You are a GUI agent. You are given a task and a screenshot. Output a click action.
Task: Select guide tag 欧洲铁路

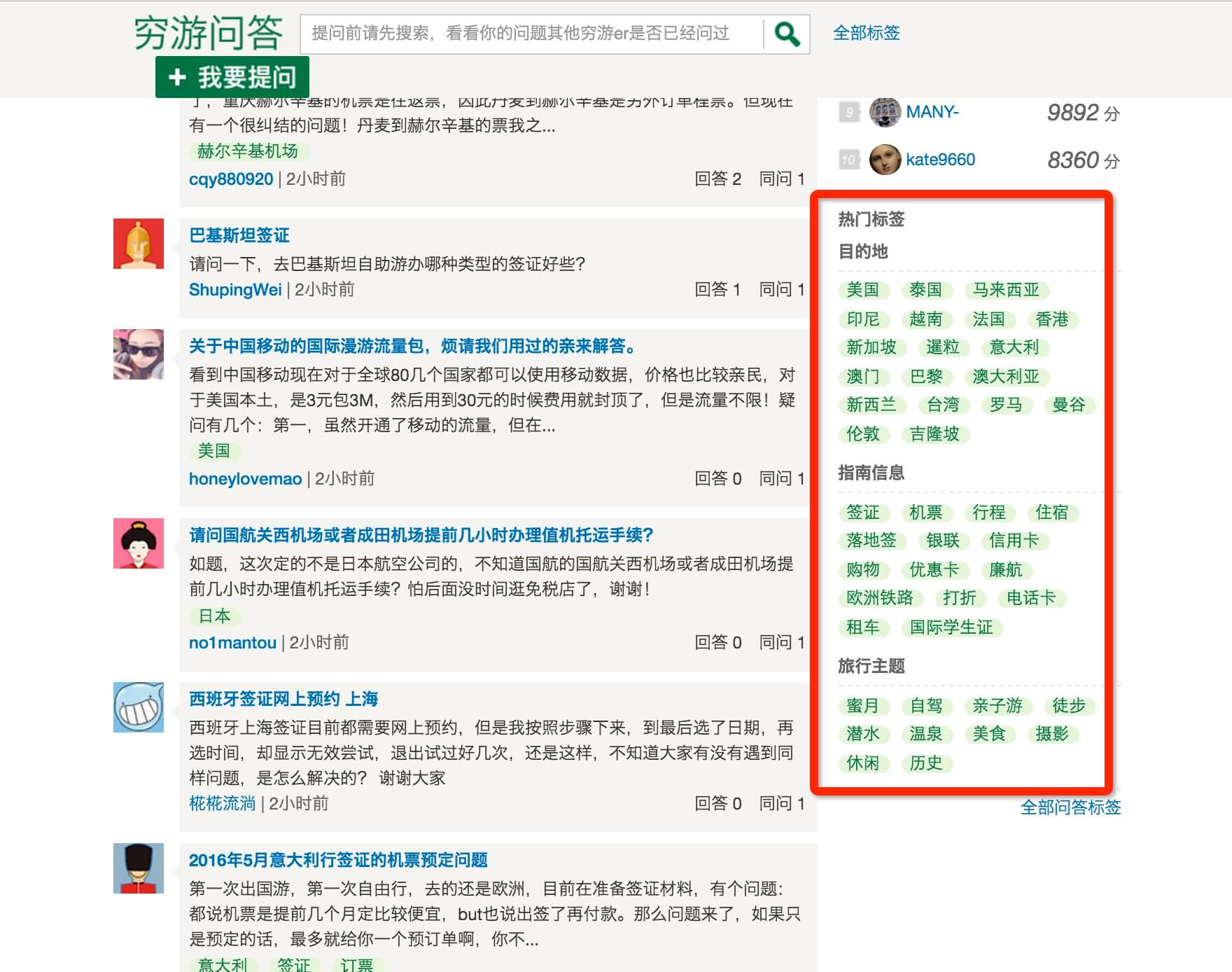click(x=880, y=598)
